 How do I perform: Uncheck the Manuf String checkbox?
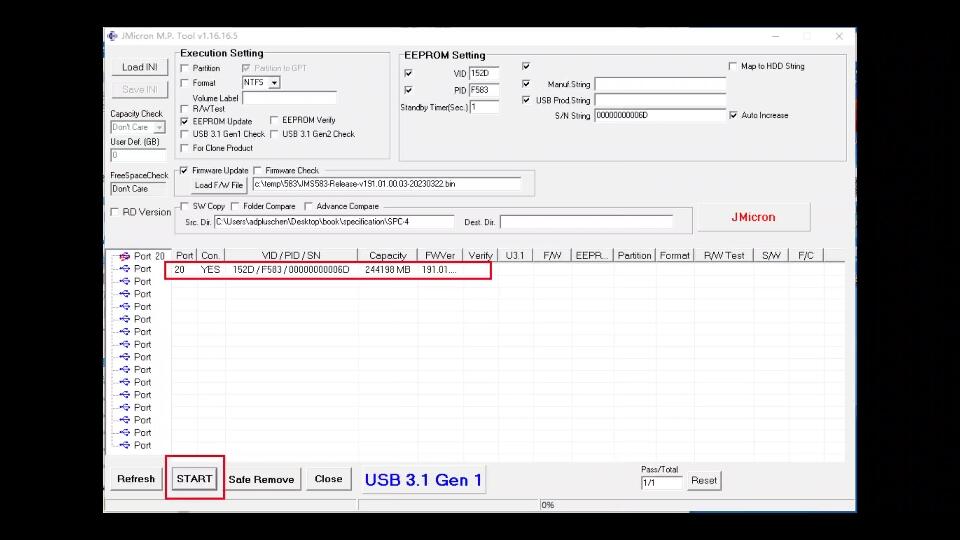tap(526, 84)
